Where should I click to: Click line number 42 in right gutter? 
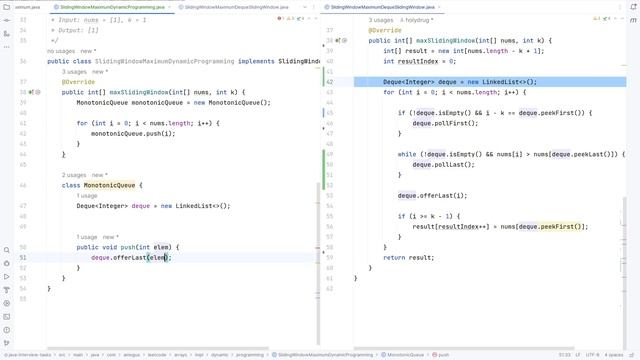pyautogui.click(x=329, y=82)
